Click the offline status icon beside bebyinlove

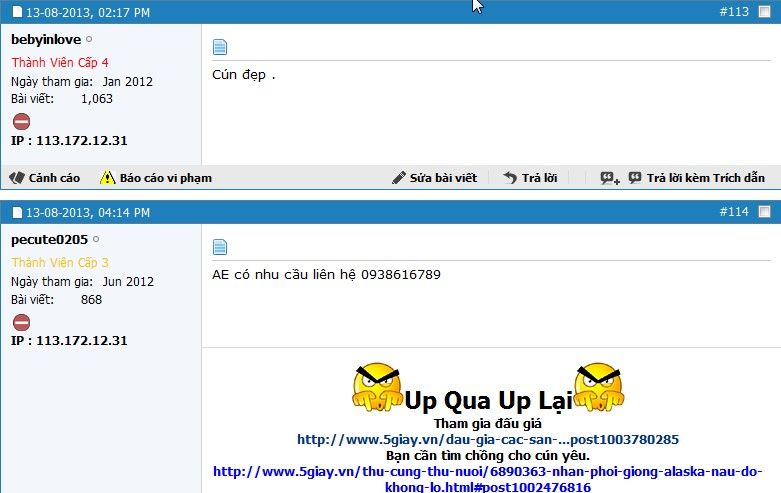click(89, 40)
